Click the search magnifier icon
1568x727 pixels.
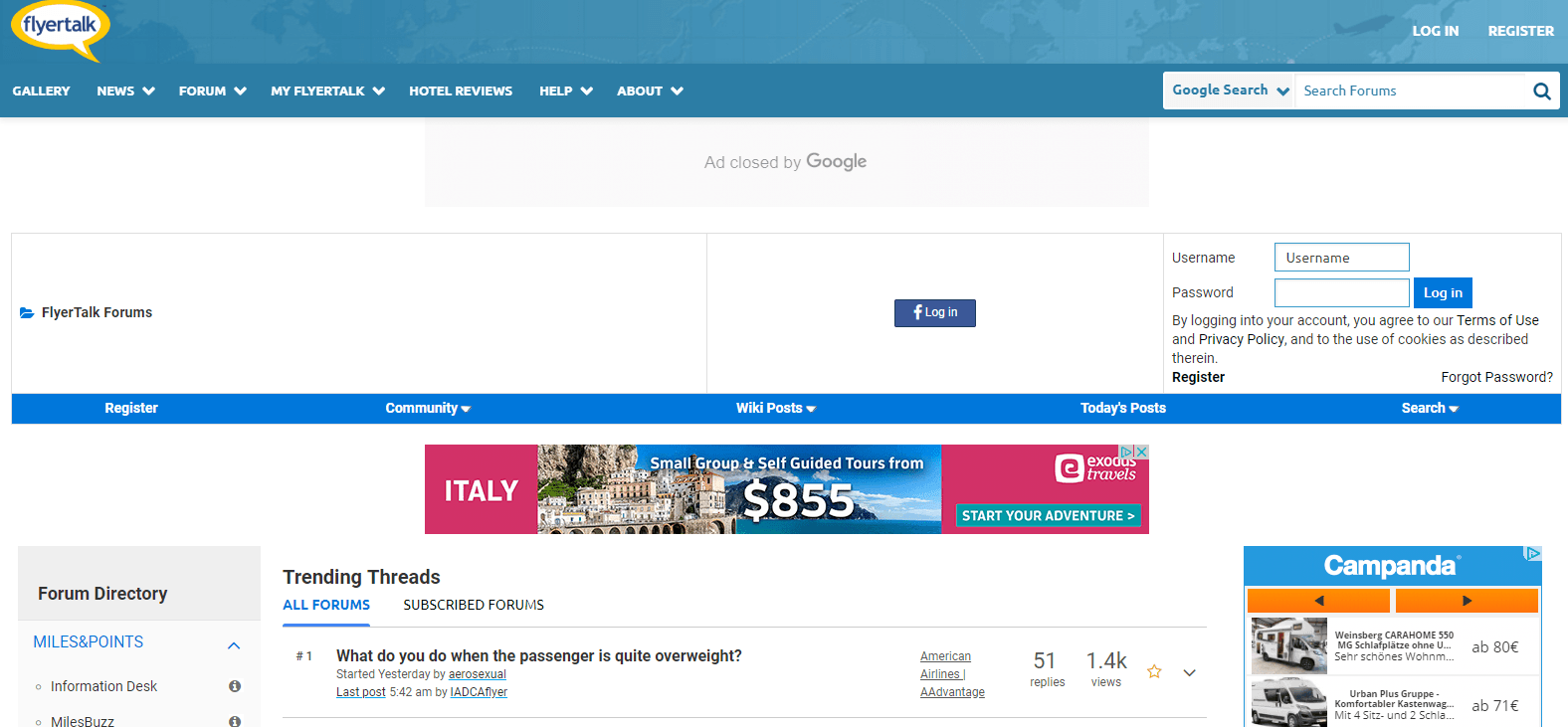tap(1542, 91)
